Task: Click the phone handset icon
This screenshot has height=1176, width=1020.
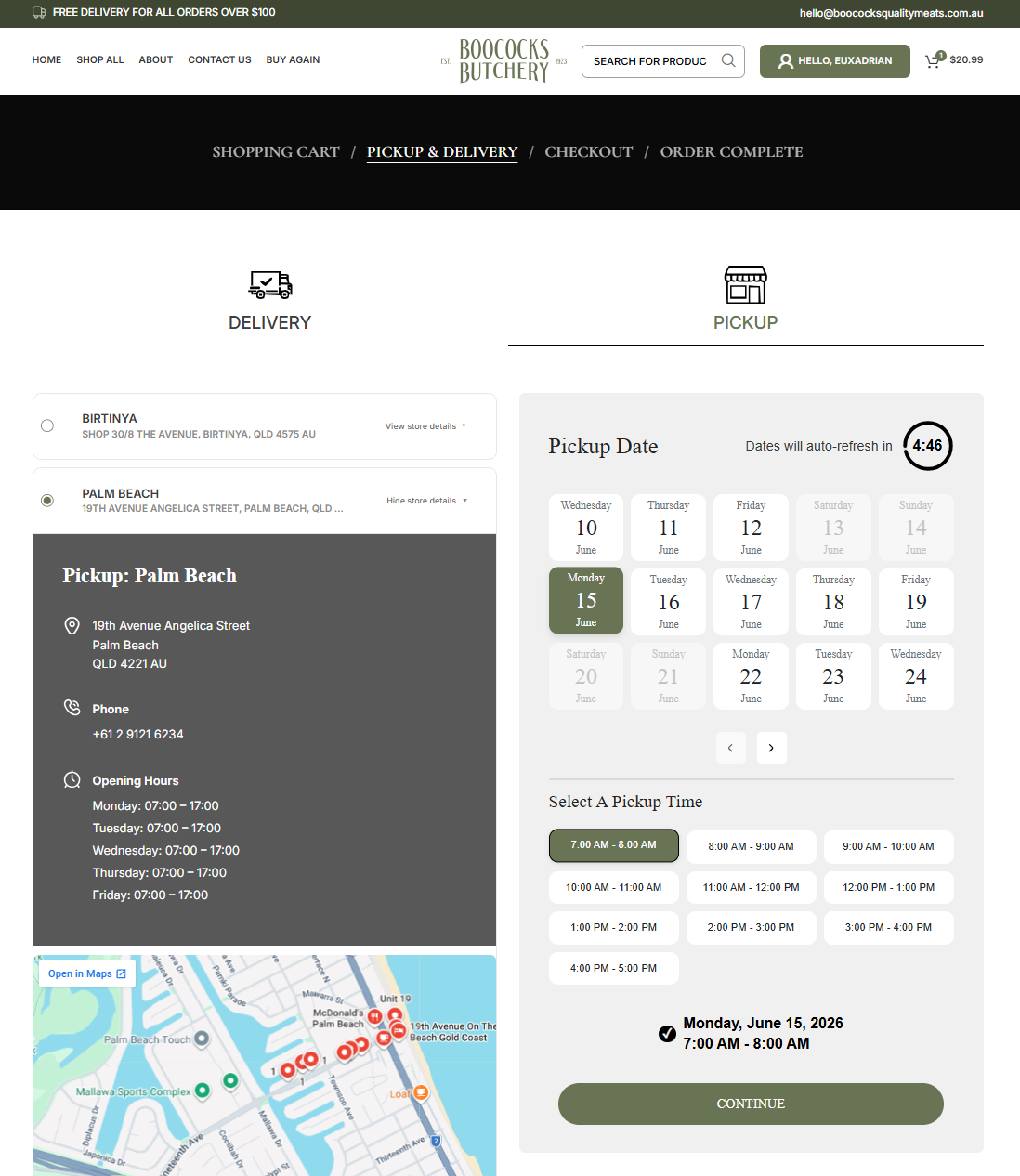Action: click(72, 708)
